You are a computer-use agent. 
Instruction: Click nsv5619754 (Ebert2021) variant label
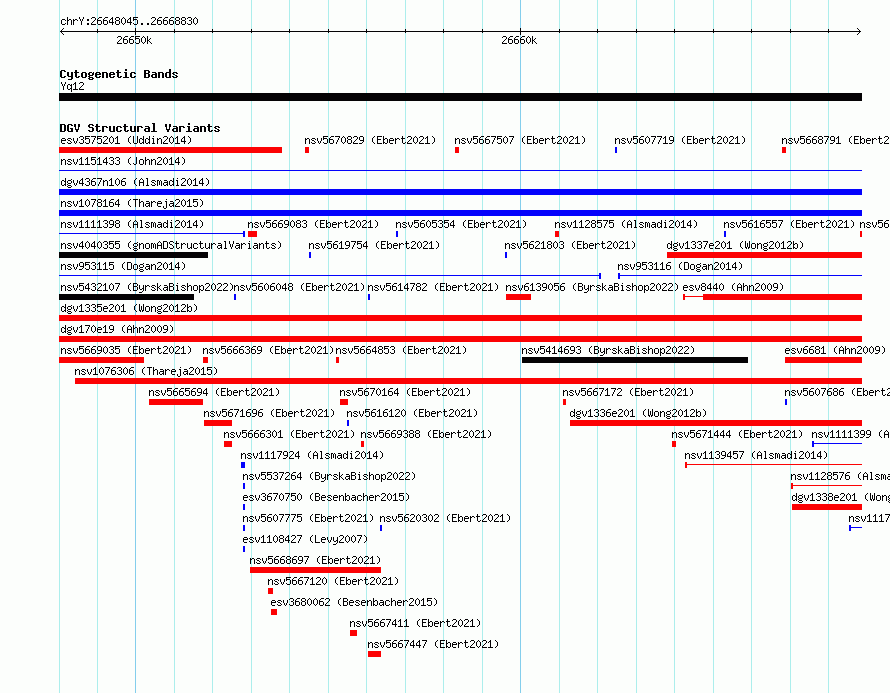374,245
